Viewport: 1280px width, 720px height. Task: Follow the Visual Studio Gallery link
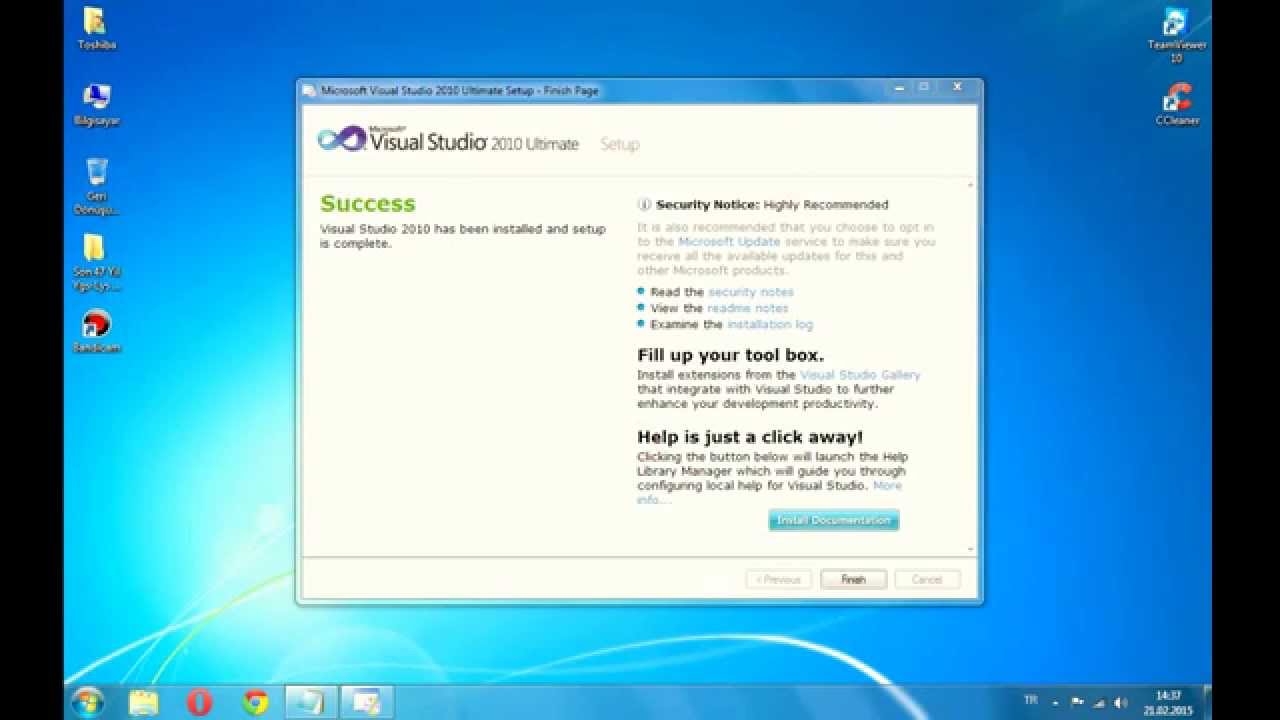tap(860, 375)
